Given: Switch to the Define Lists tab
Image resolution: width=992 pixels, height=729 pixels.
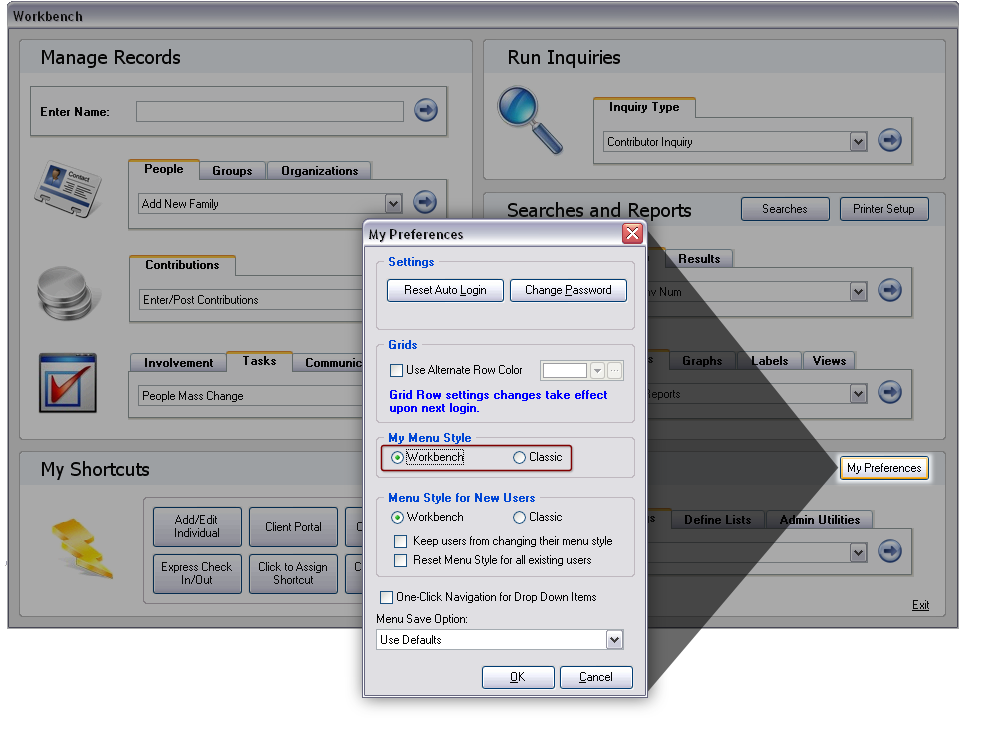Looking at the screenshot, I should (x=717, y=520).
